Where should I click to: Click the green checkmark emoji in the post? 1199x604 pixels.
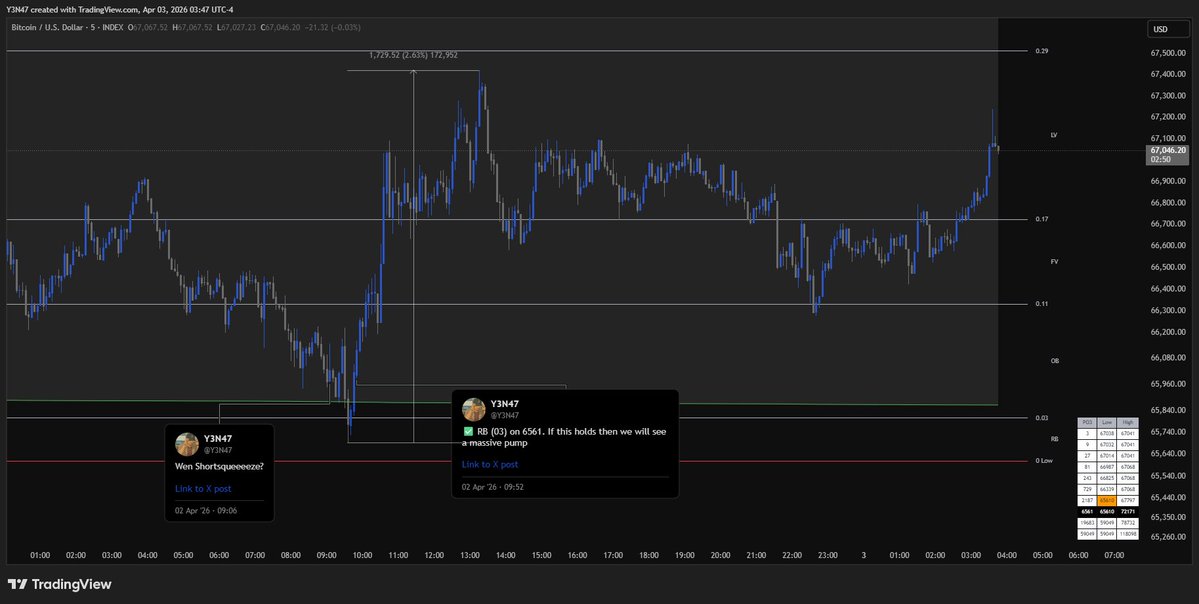468,432
